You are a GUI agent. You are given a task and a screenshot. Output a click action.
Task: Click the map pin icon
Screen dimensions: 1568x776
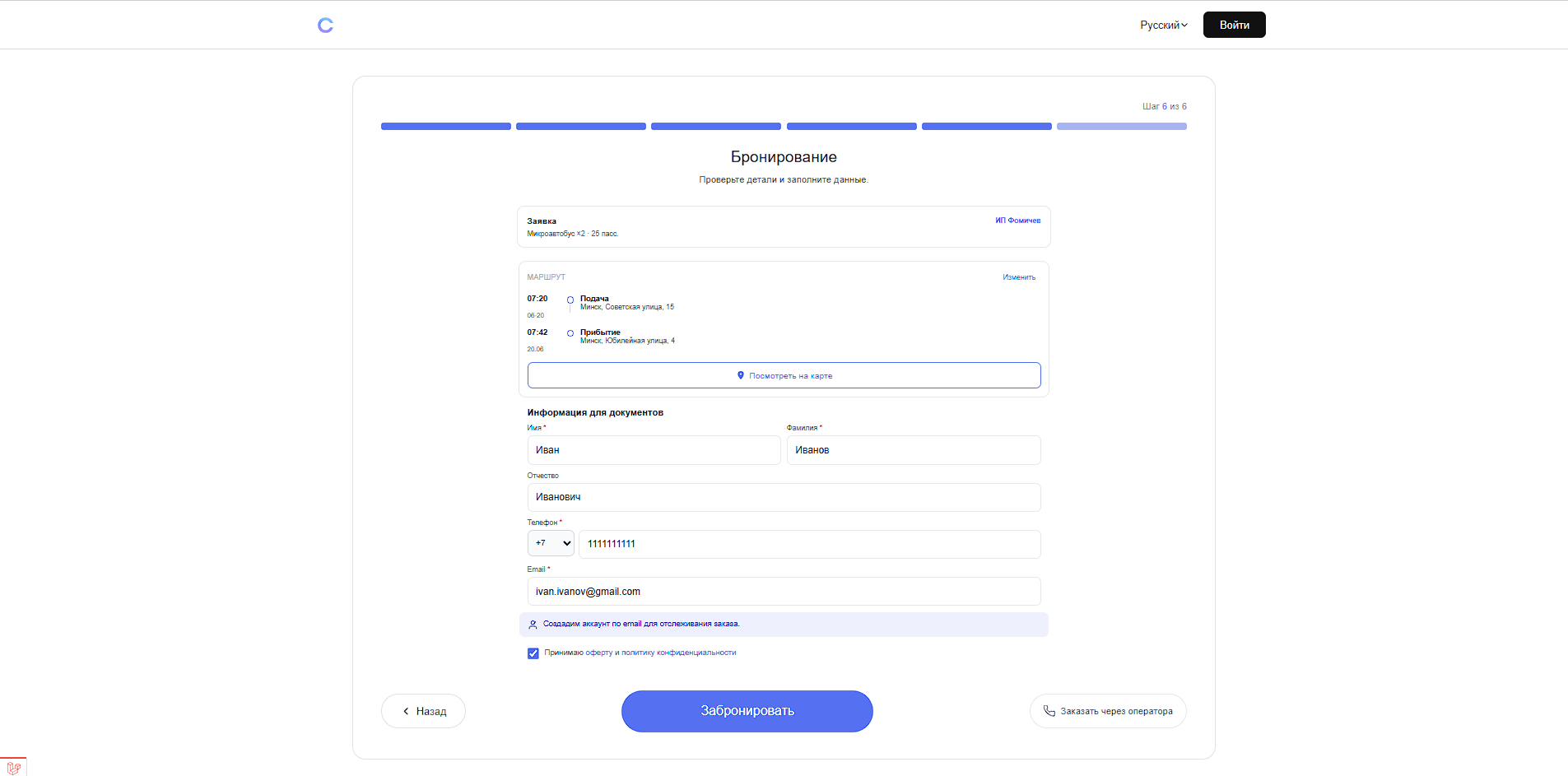click(x=741, y=375)
